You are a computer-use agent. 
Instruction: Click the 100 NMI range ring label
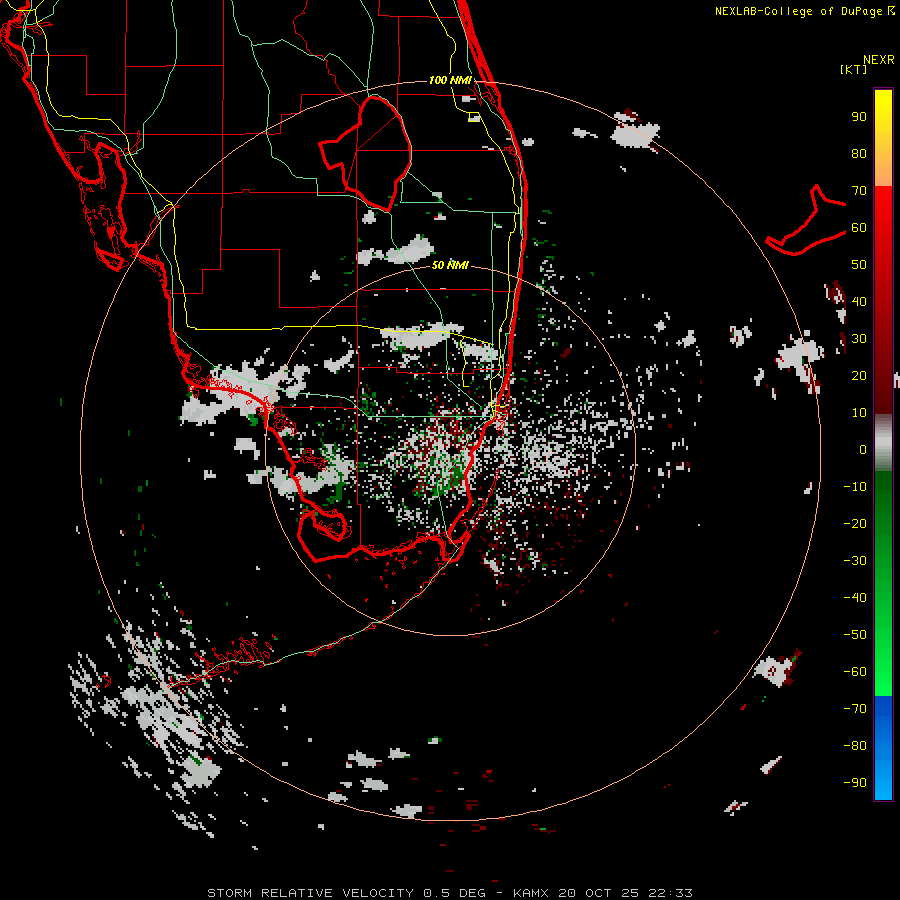coord(450,80)
